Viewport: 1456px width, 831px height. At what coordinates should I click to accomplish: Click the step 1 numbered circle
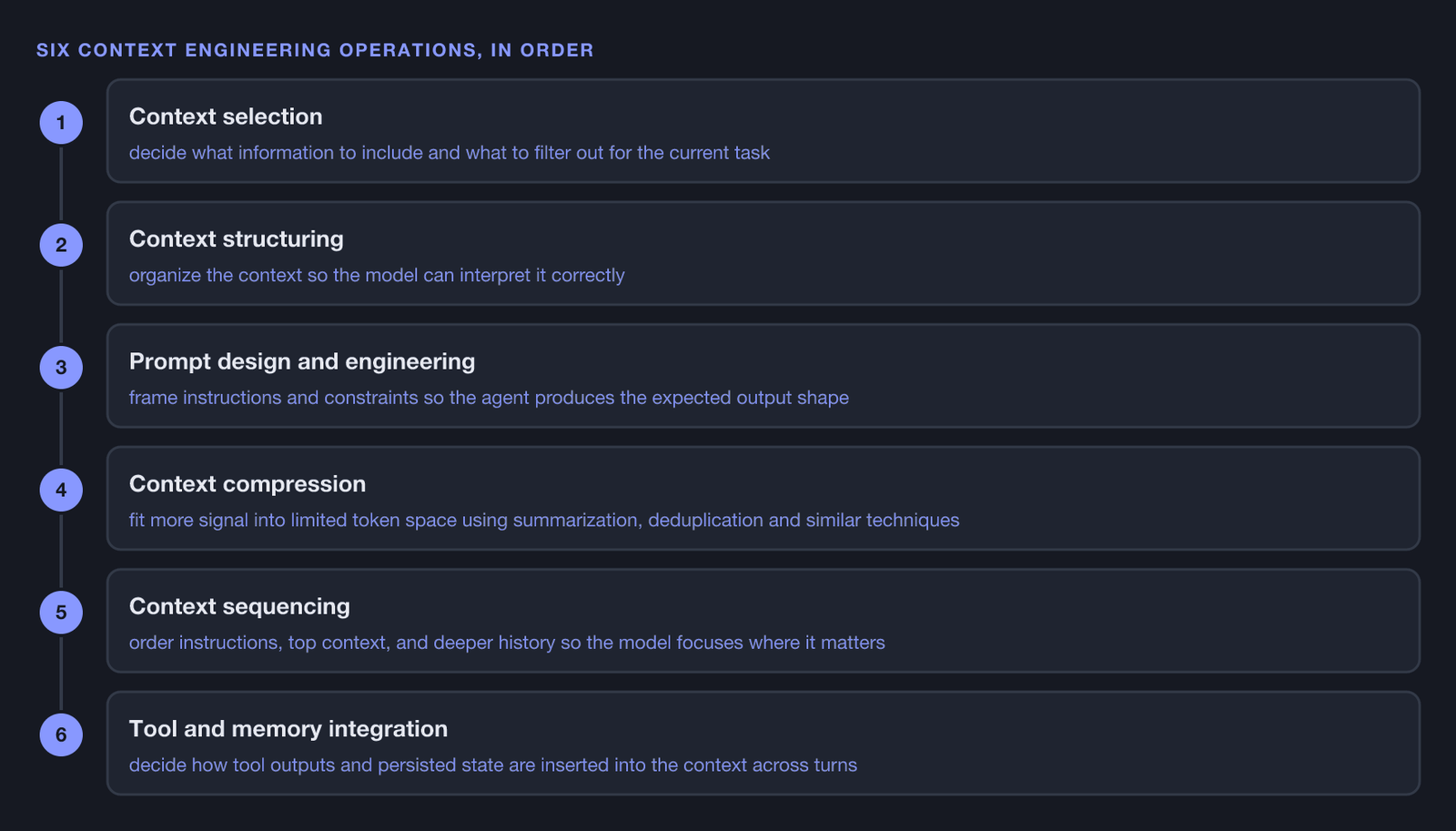(x=61, y=123)
